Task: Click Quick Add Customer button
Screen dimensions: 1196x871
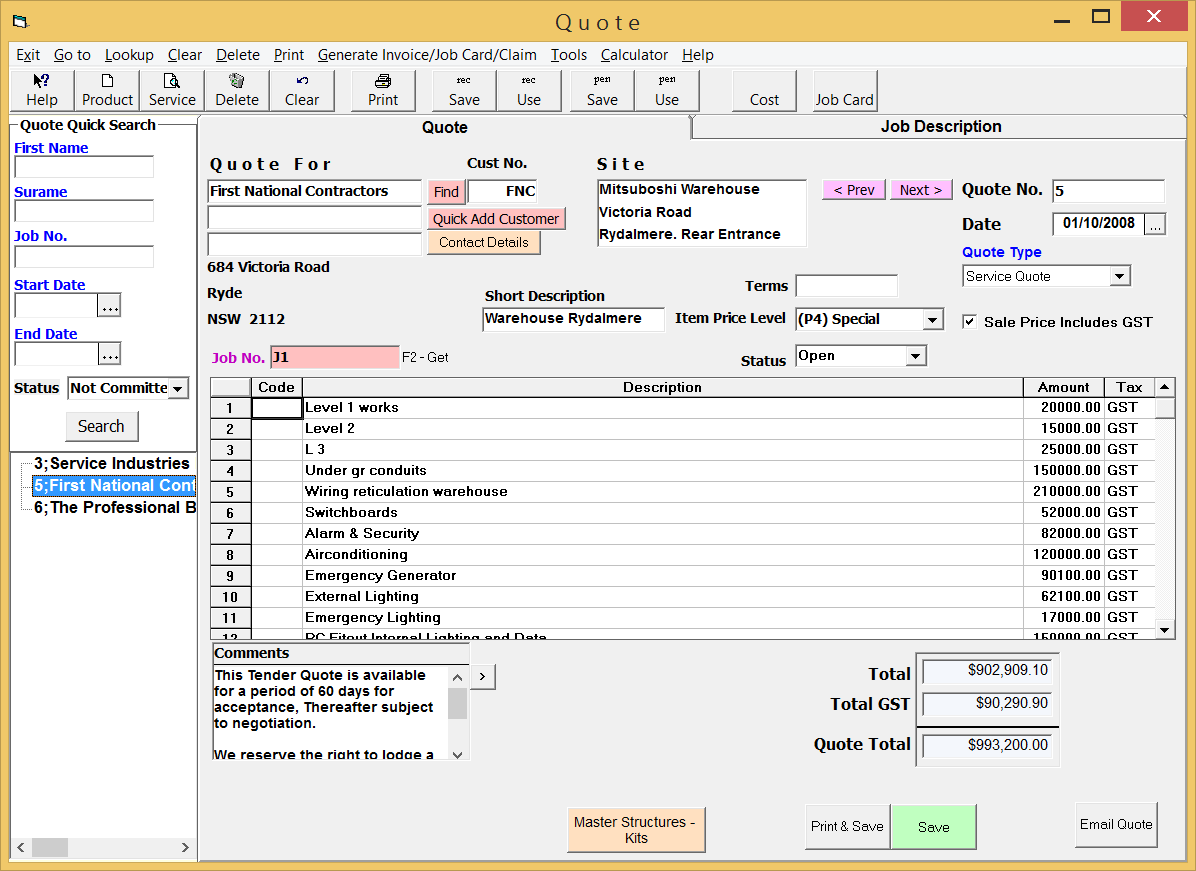Action: point(496,219)
